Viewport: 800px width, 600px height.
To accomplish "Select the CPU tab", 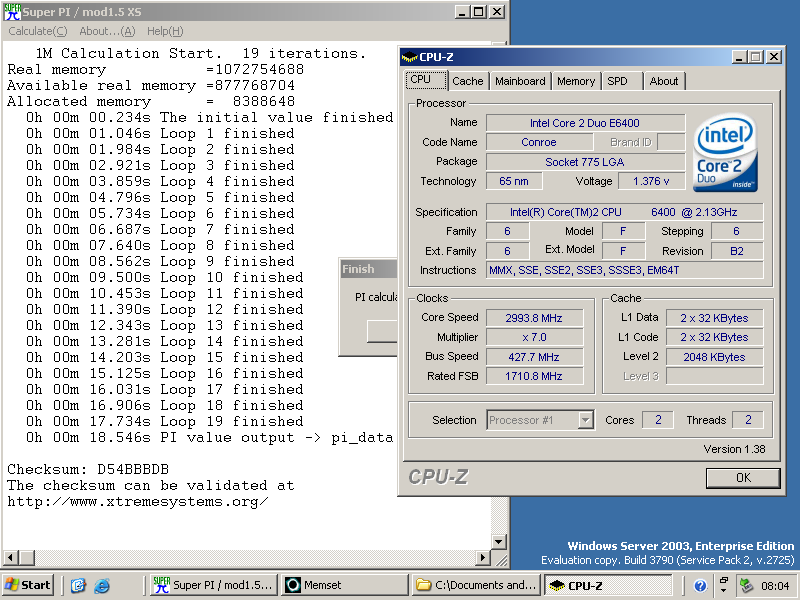I will (426, 80).
